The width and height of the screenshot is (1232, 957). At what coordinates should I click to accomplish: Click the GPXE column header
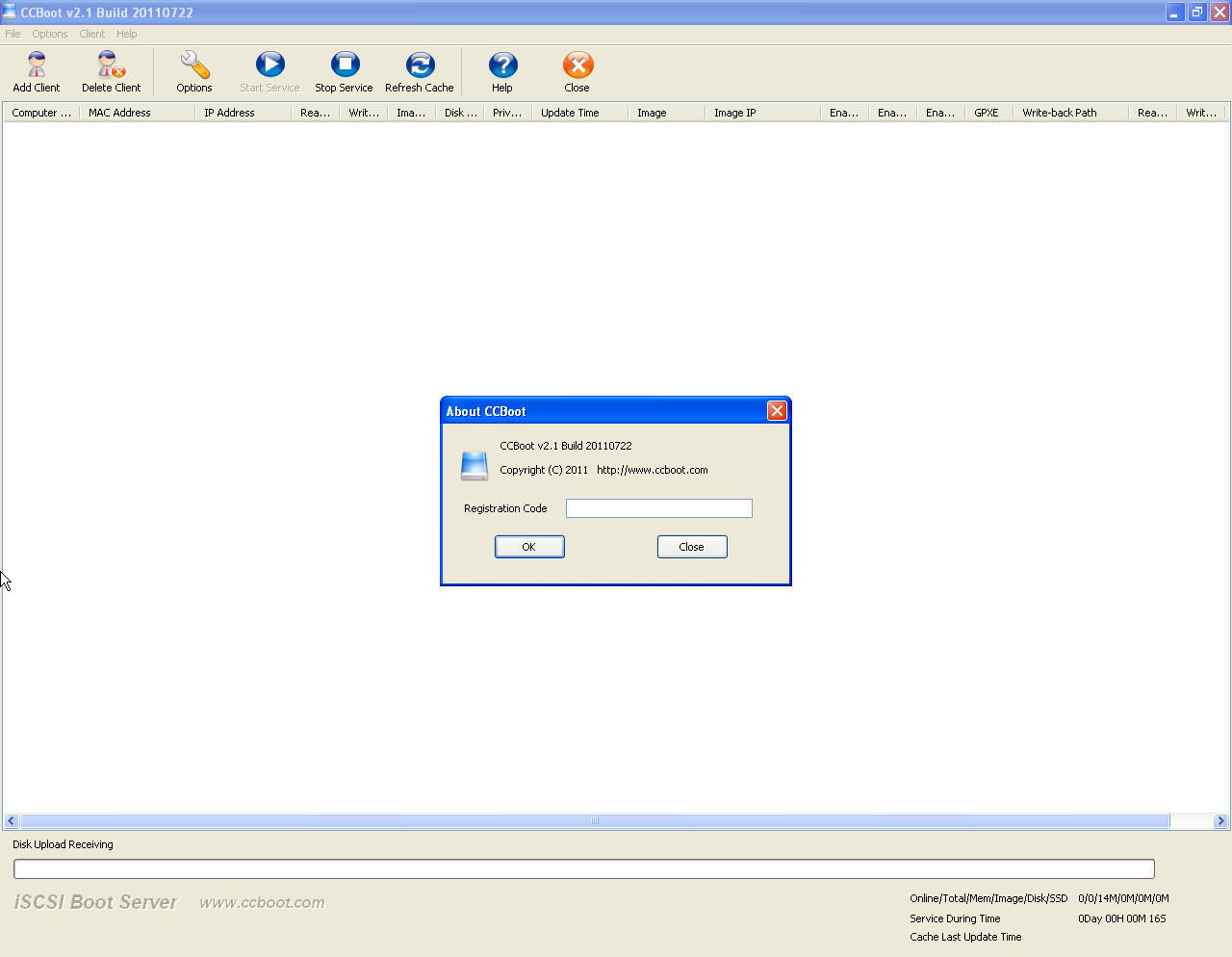989,113
